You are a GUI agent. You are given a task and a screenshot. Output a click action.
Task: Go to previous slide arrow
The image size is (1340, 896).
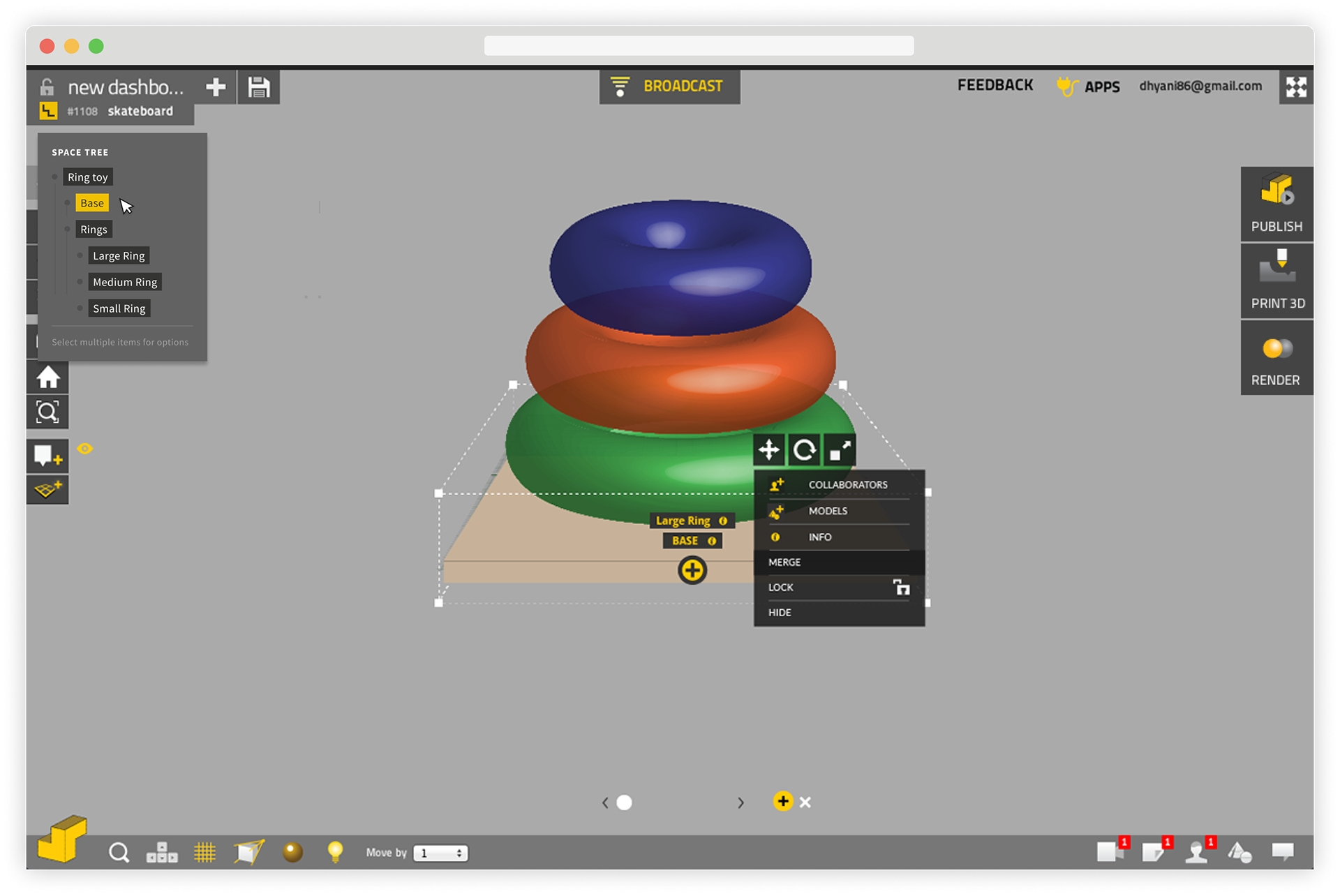click(605, 803)
